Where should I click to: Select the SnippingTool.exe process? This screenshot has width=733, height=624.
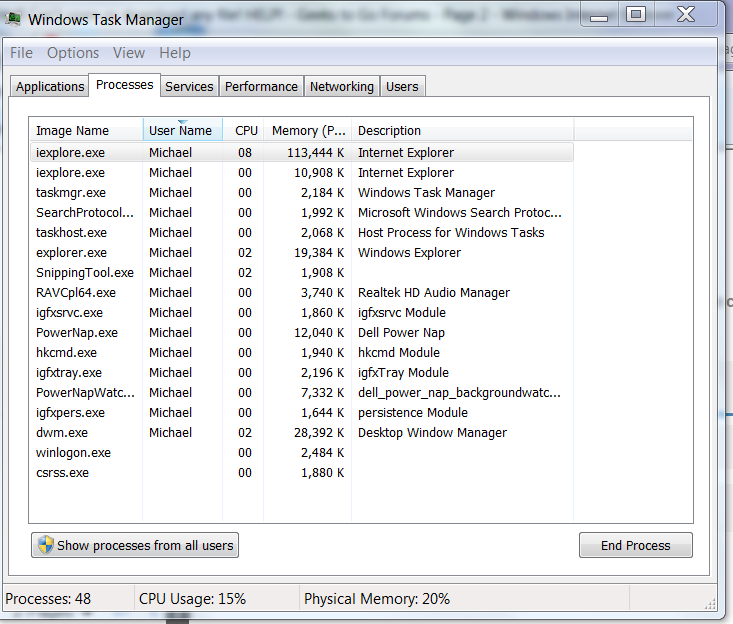point(302,273)
